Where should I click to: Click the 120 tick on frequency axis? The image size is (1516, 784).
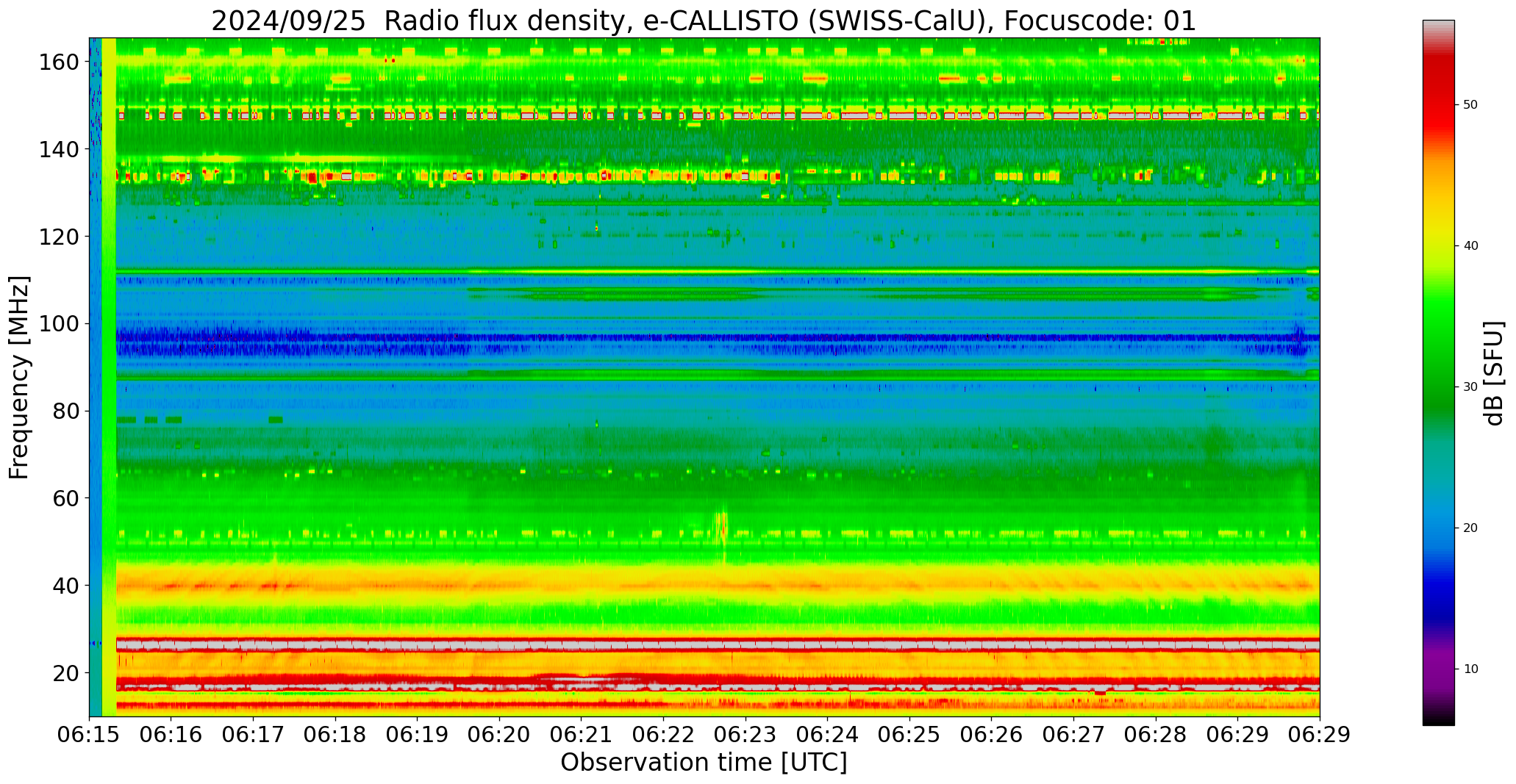point(59,237)
